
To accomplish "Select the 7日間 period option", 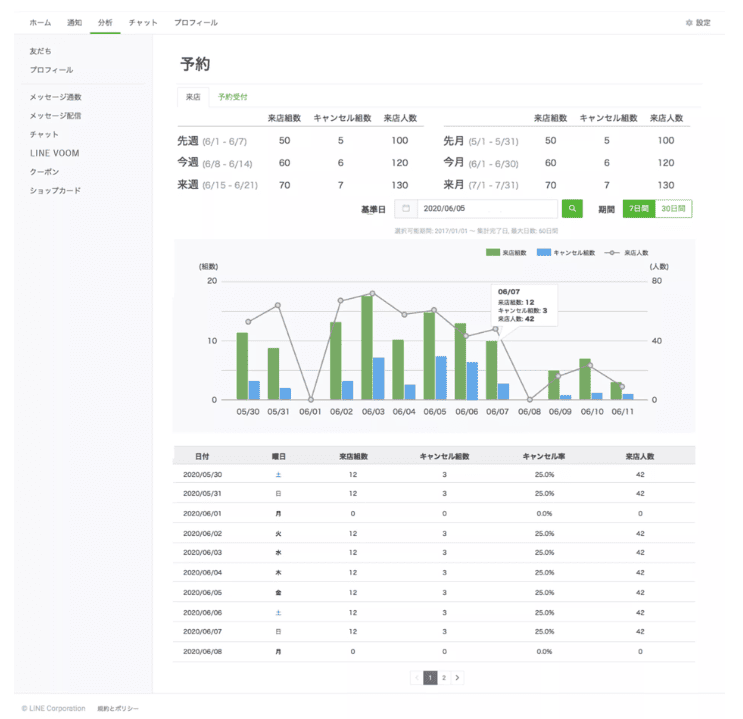I will point(638,209).
